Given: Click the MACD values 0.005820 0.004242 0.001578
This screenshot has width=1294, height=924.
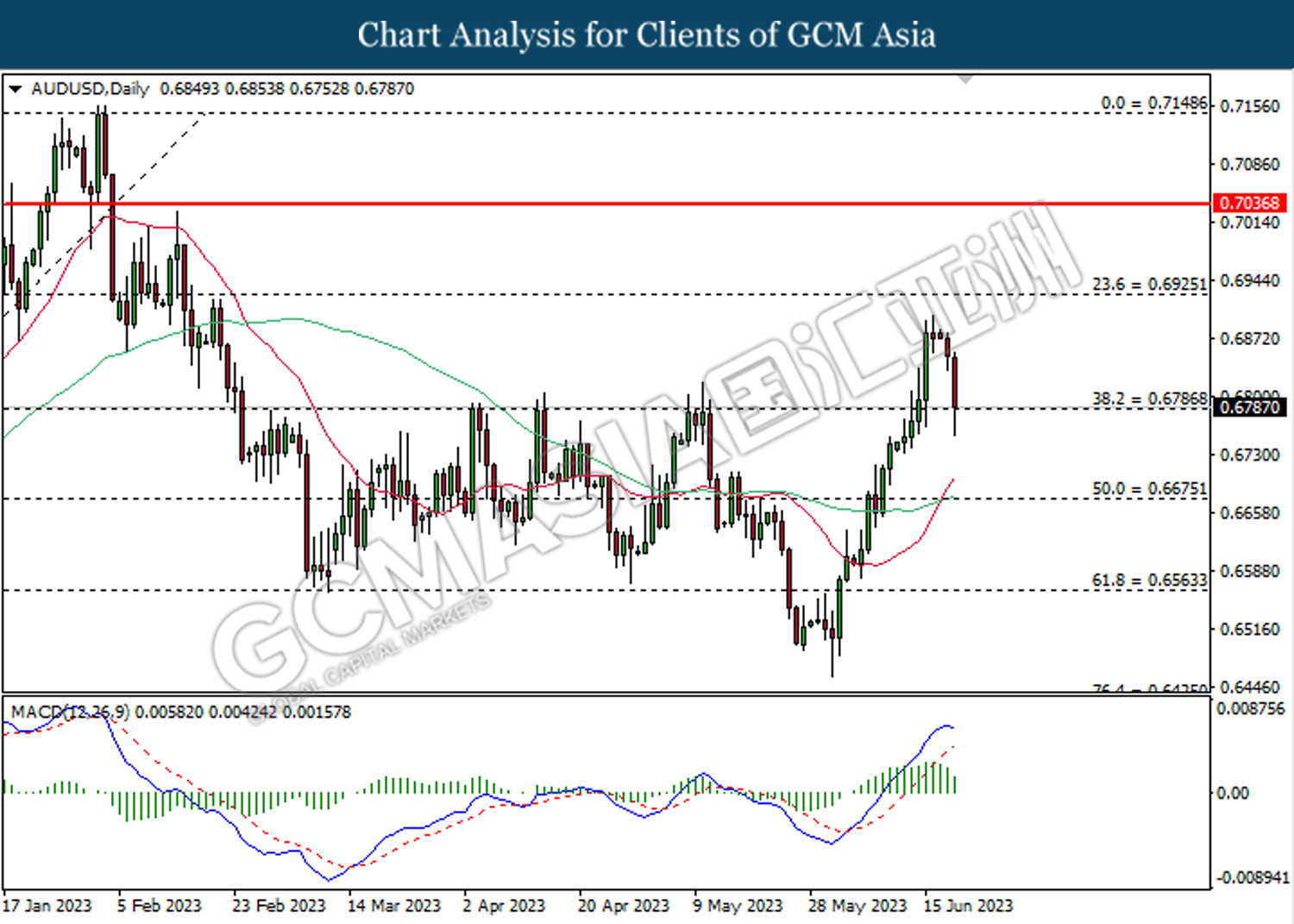Looking at the screenshot, I should (x=243, y=712).
